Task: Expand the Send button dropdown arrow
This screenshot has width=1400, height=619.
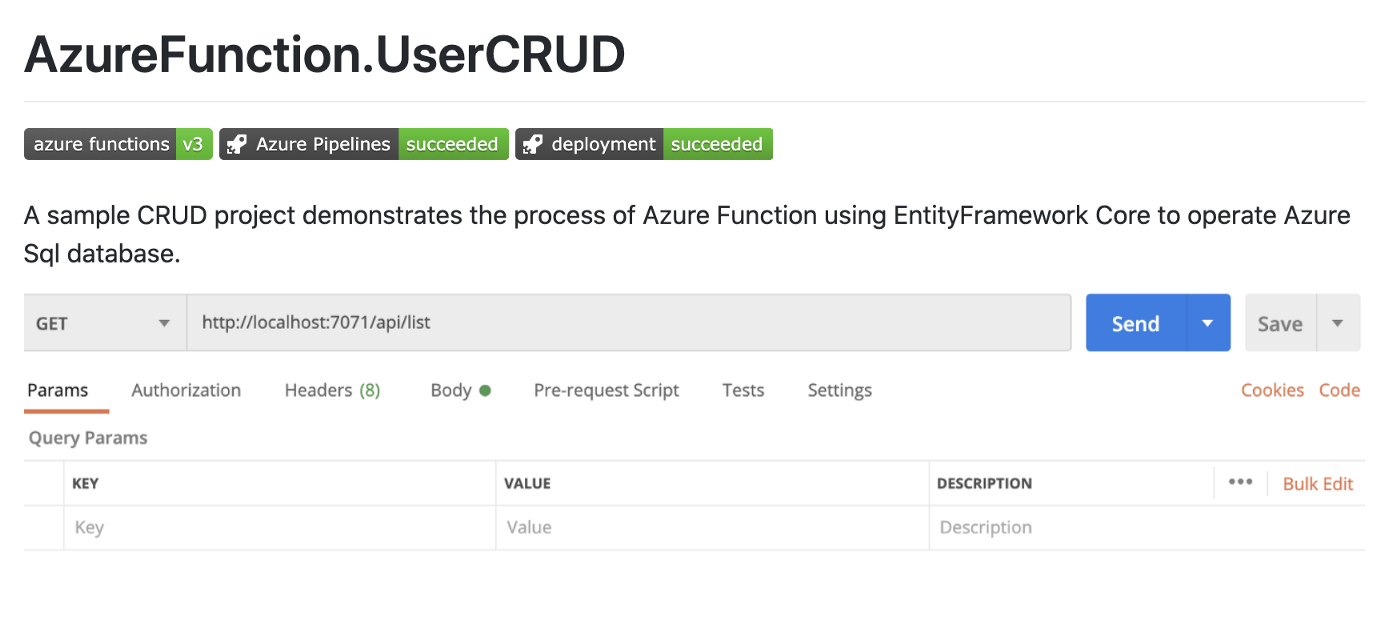Action: pos(1208,323)
